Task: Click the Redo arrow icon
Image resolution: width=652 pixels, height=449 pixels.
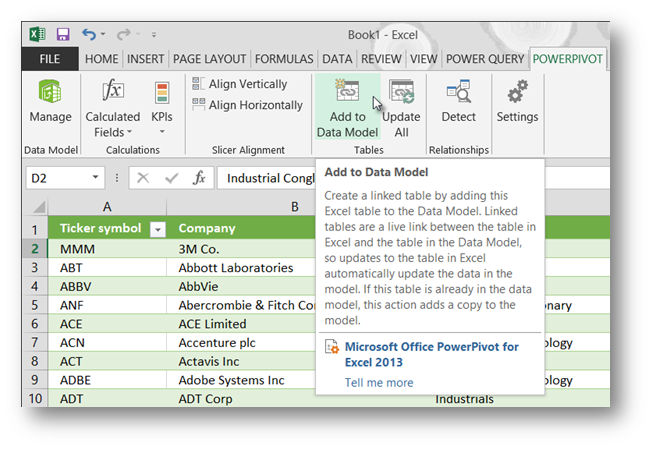Action: [123, 35]
